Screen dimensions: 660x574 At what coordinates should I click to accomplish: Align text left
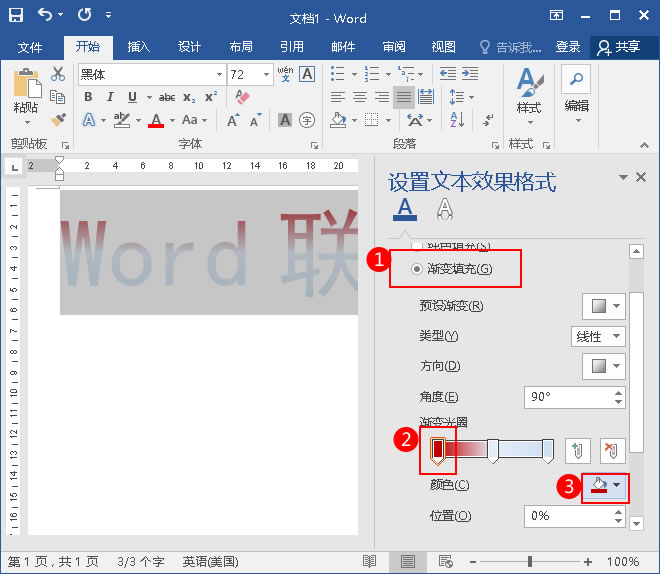click(x=338, y=97)
